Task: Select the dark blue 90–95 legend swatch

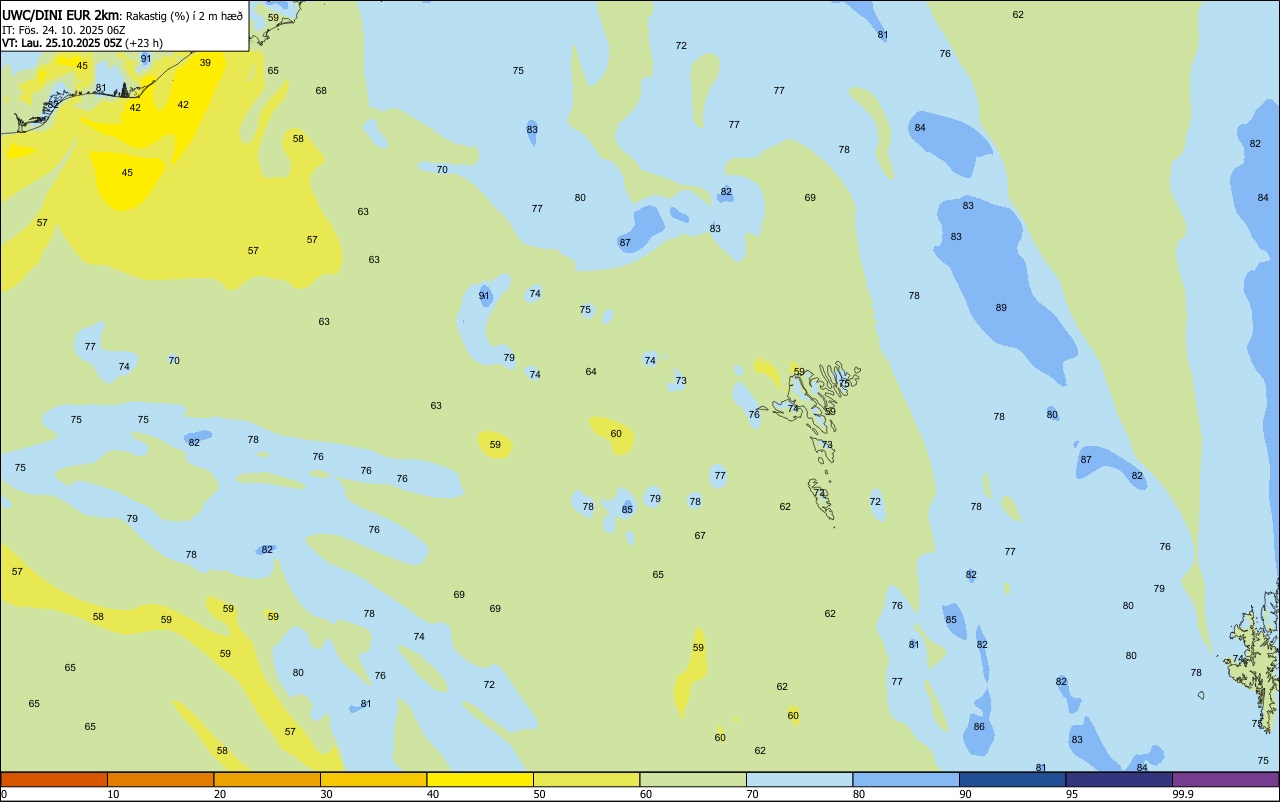Action: coord(1012,779)
